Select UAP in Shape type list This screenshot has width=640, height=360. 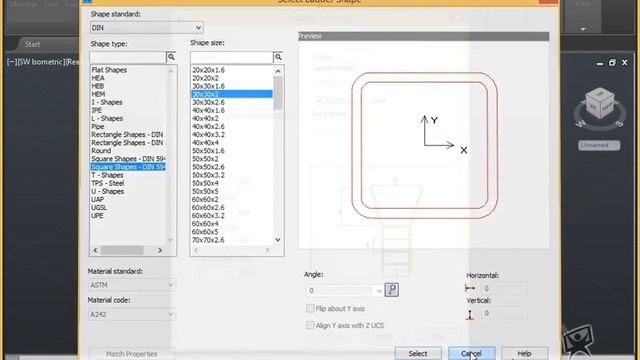(98, 200)
